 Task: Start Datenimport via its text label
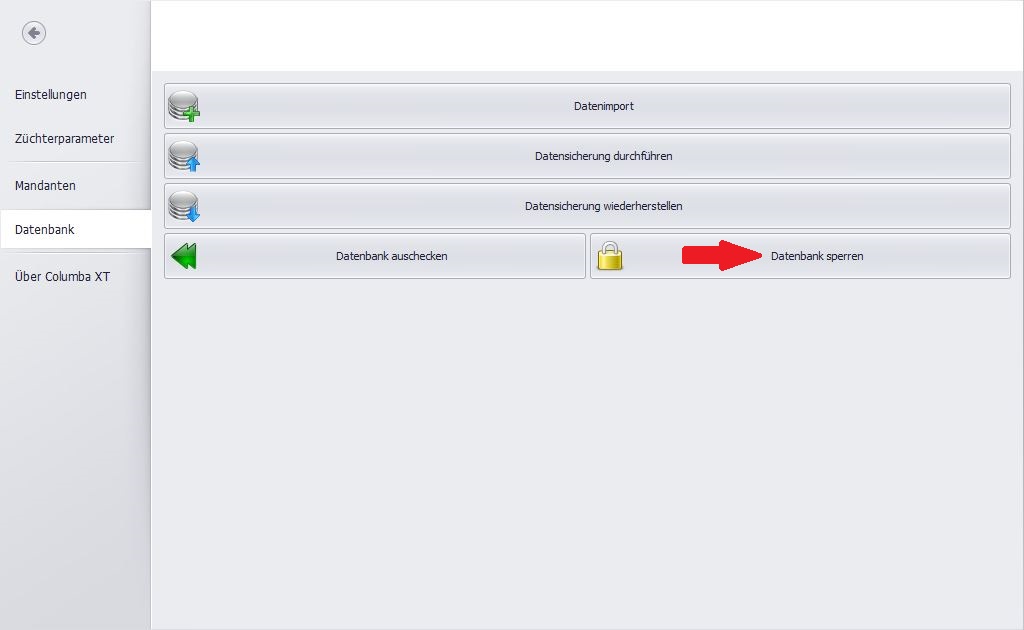[604, 106]
